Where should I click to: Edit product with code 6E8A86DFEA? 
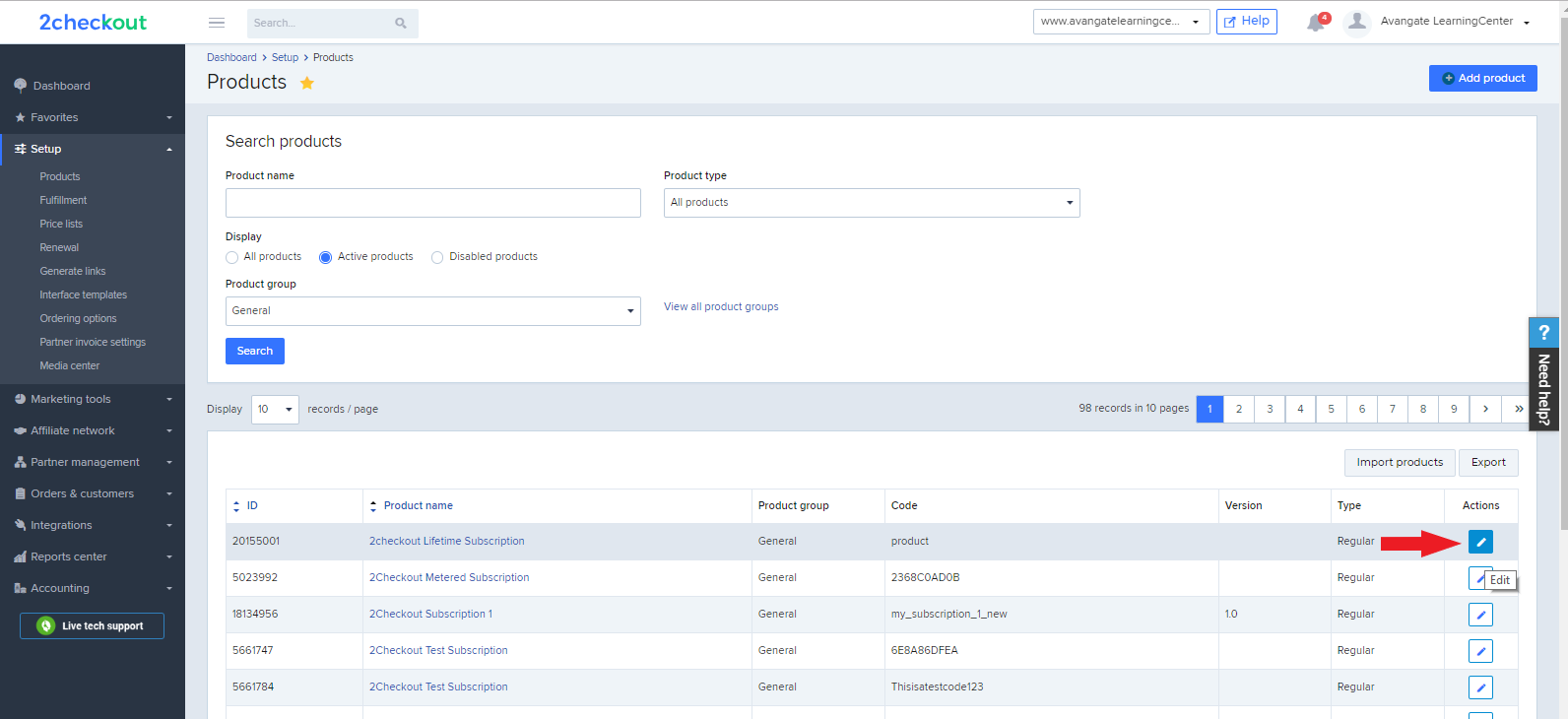[x=1480, y=651]
